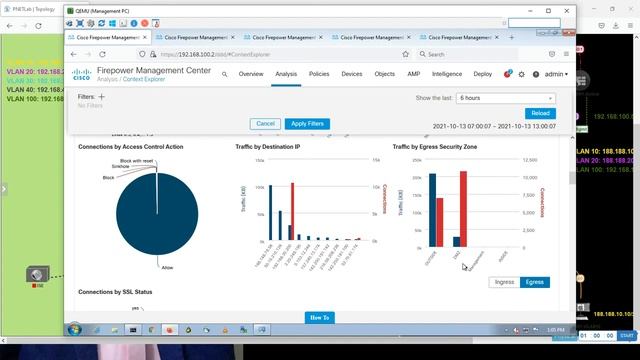The image size is (640, 360).
Task: Click the blue OUTSIDE traffic bar
Action: pyautogui.click(x=432, y=210)
